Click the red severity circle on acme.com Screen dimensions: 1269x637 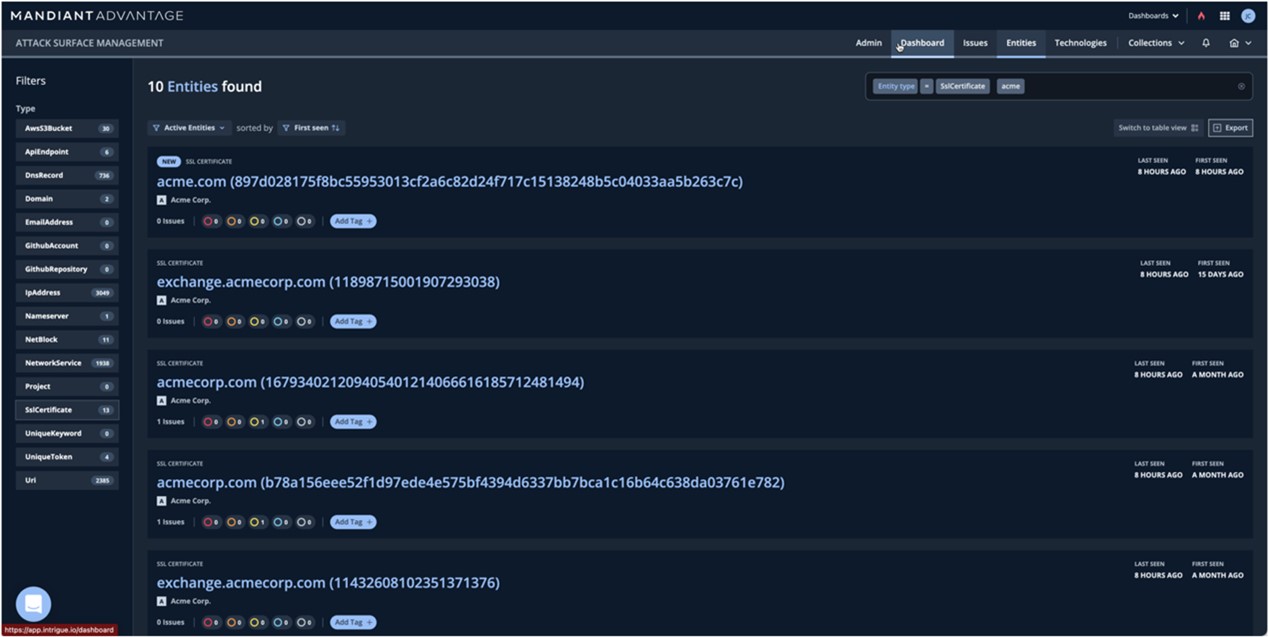coord(211,221)
